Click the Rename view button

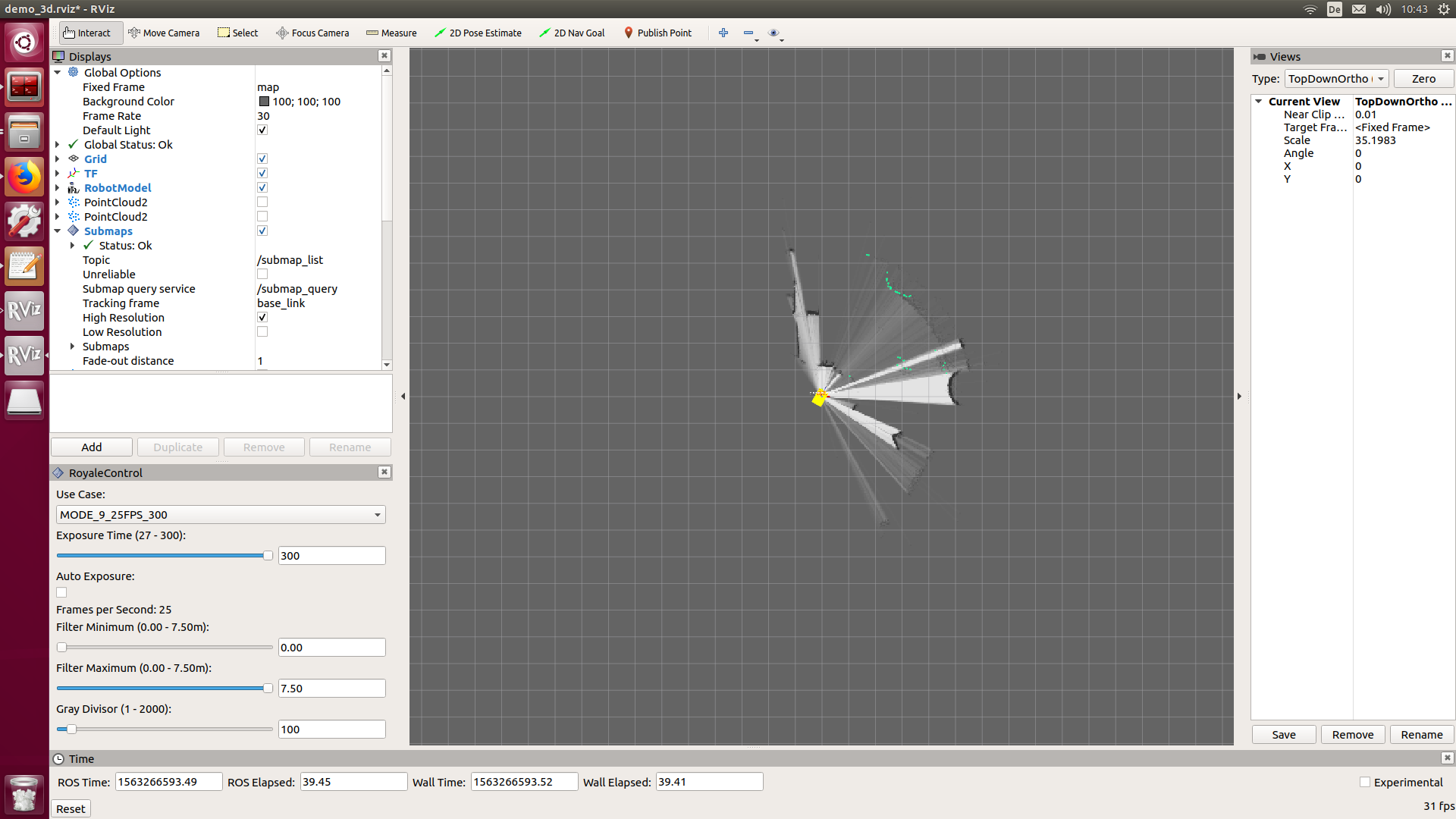point(1422,735)
